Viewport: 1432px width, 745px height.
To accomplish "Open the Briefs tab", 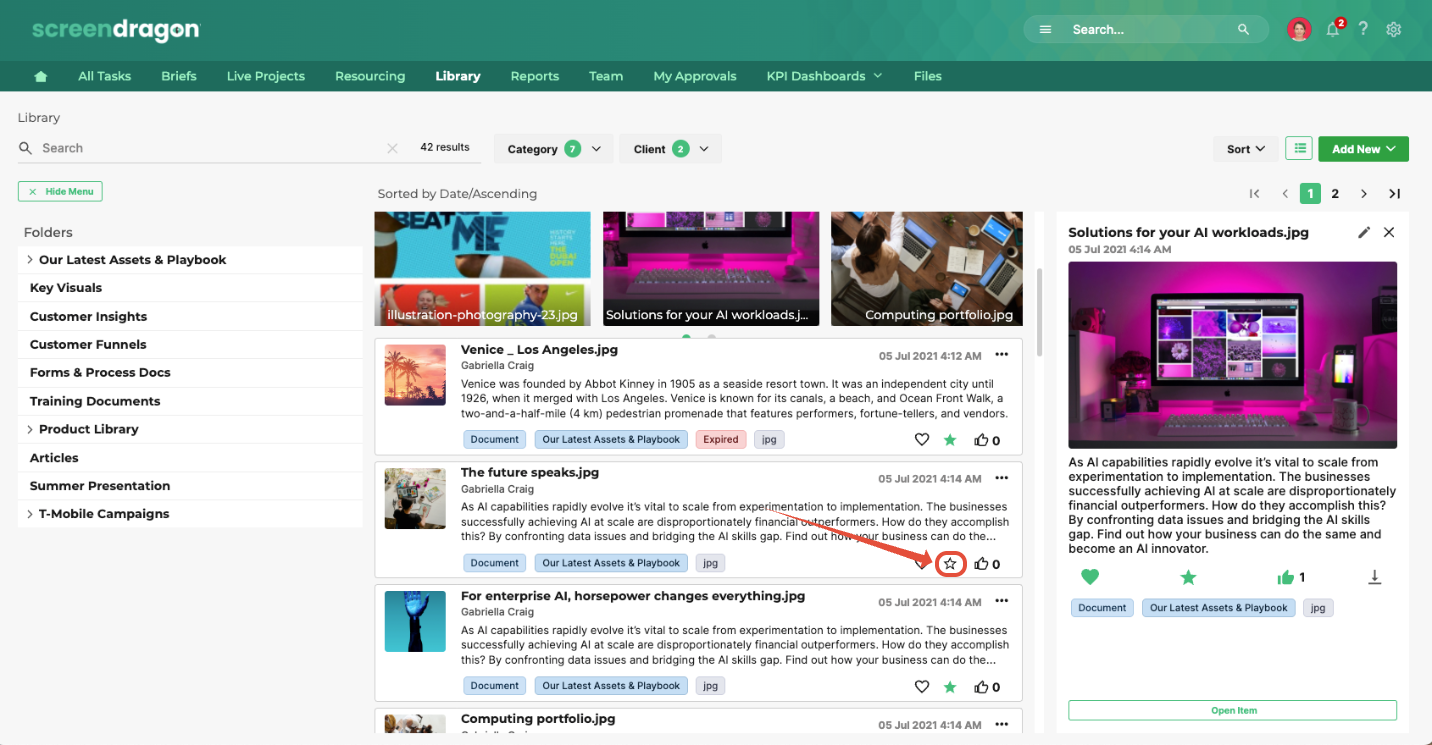I will coord(179,76).
